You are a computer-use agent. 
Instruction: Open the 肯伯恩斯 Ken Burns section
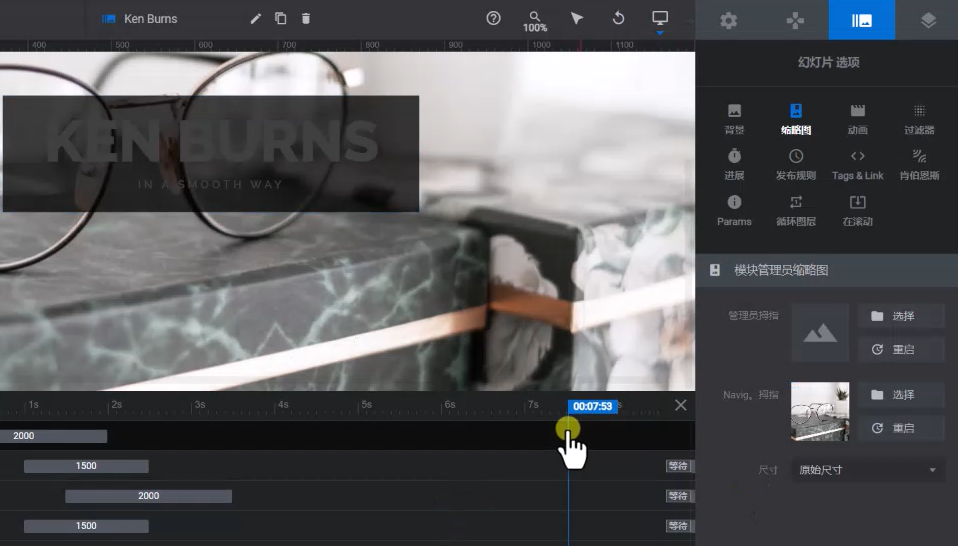coord(919,165)
